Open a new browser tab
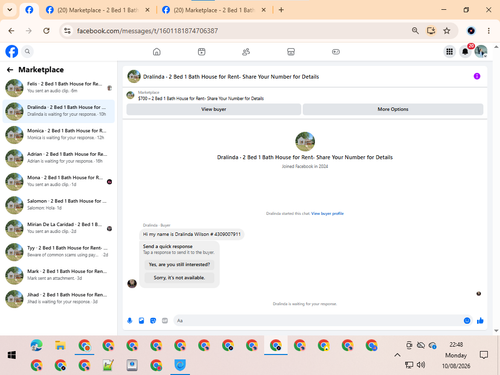The image size is (500, 375). 281,10
